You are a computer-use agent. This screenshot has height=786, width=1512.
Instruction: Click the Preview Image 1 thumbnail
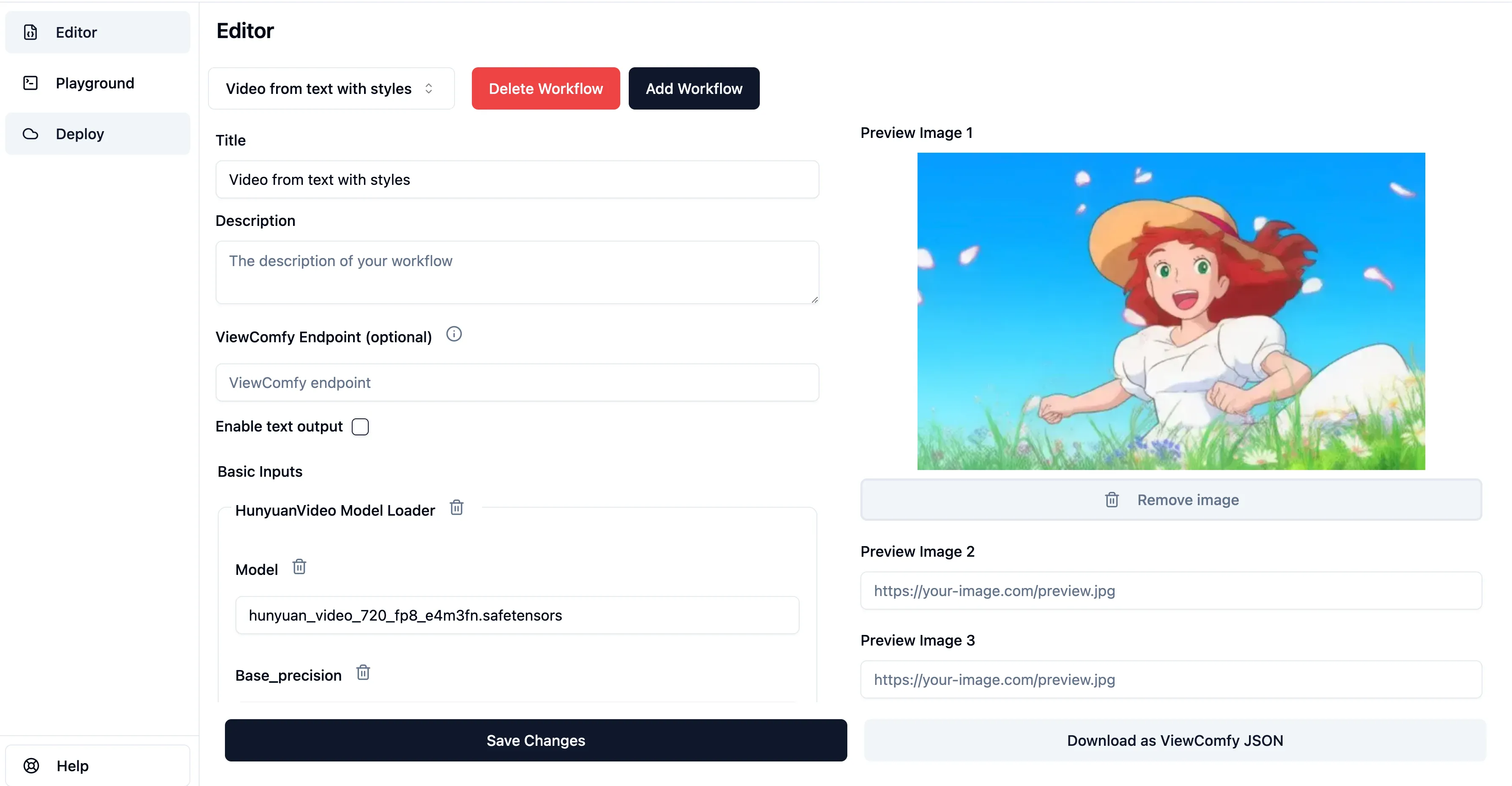[1171, 311]
